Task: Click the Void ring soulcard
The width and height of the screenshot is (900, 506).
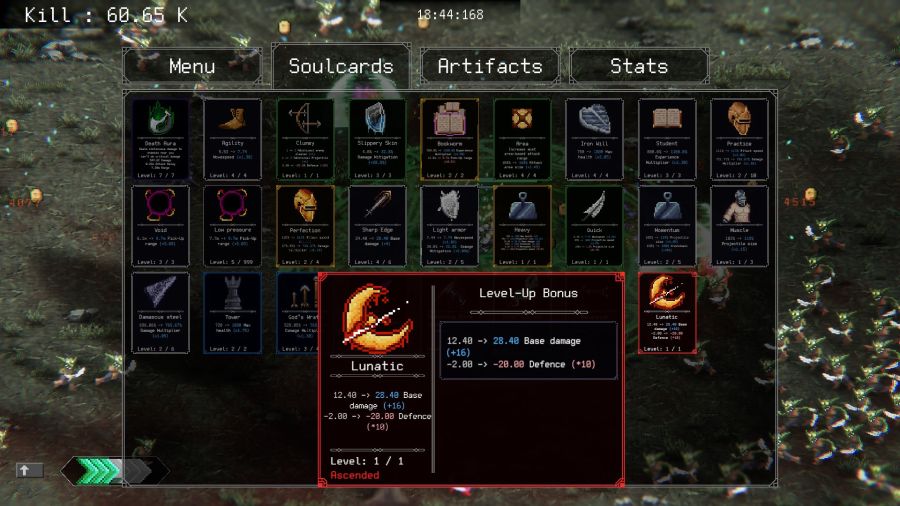Action: [160, 226]
